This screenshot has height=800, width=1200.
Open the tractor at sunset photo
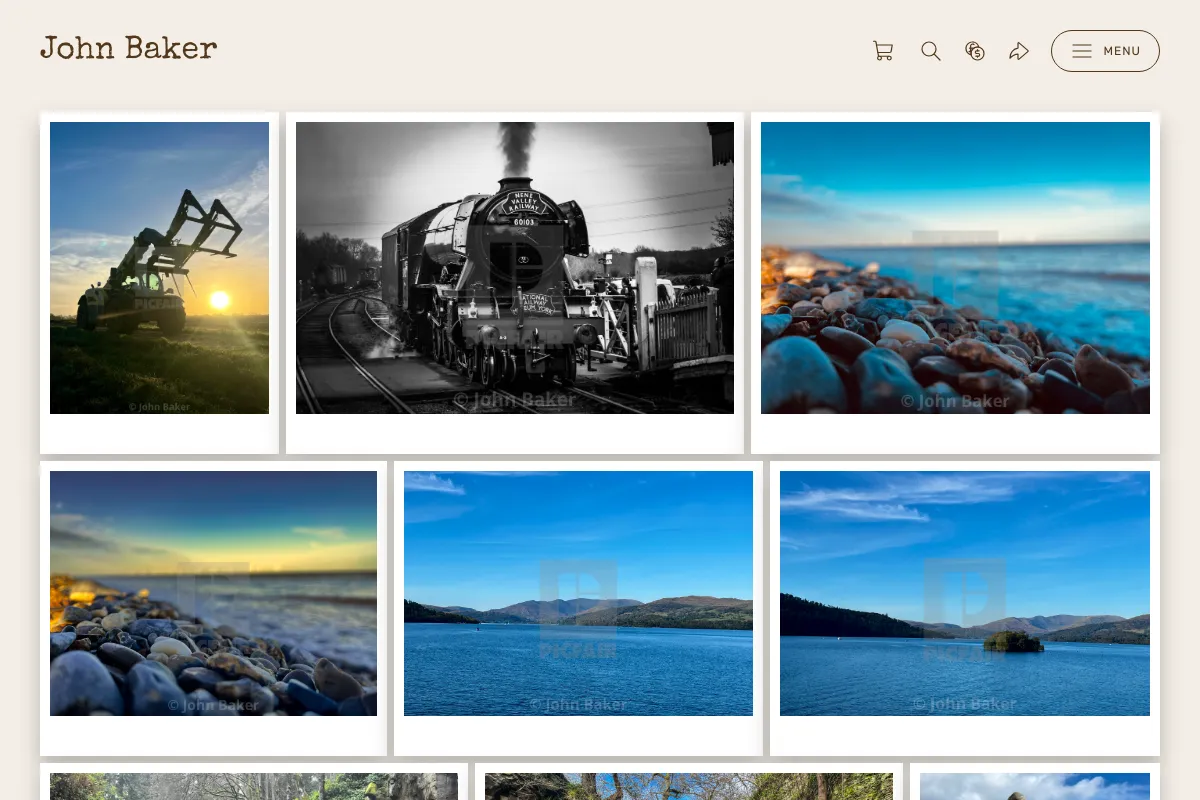(159, 268)
